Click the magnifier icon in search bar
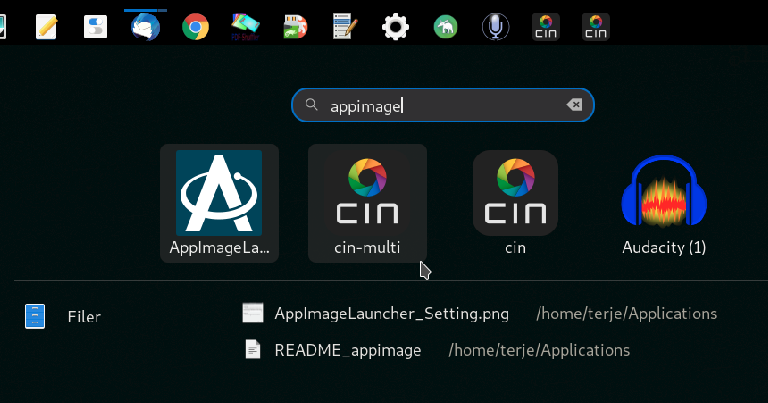 (312, 105)
